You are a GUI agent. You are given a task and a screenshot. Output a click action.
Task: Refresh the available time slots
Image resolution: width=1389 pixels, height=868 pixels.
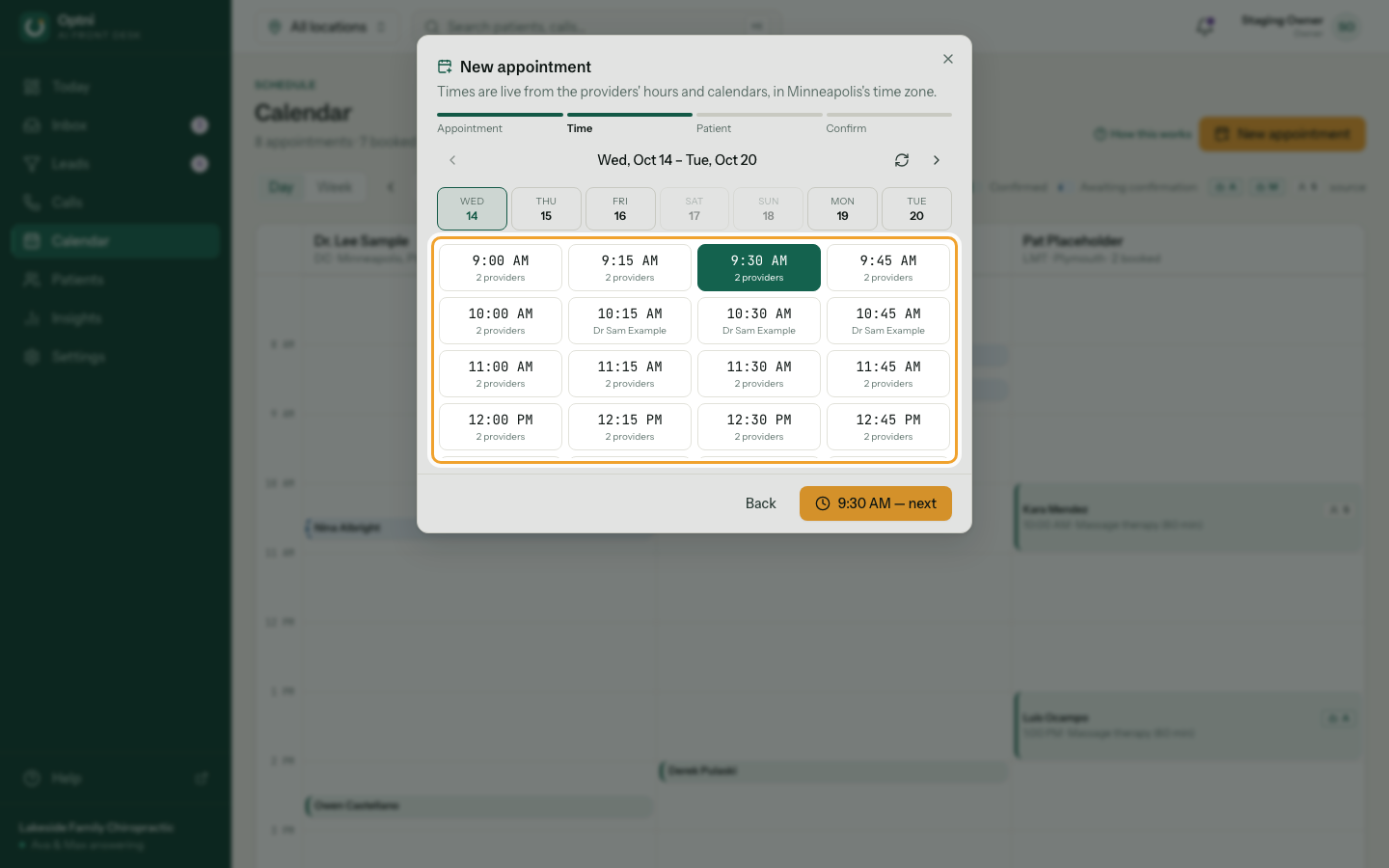click(902, 160)
